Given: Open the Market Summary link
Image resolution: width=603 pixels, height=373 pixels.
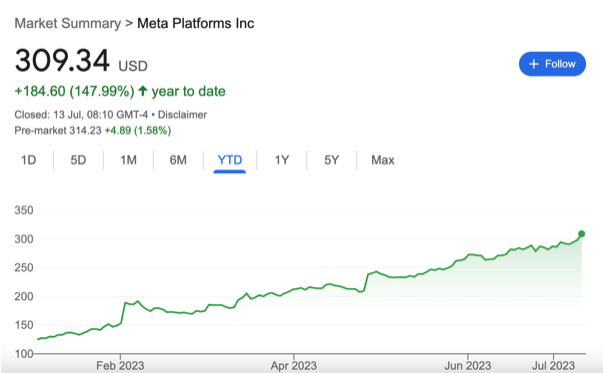Looking at the screenshot, I should 68,23.
